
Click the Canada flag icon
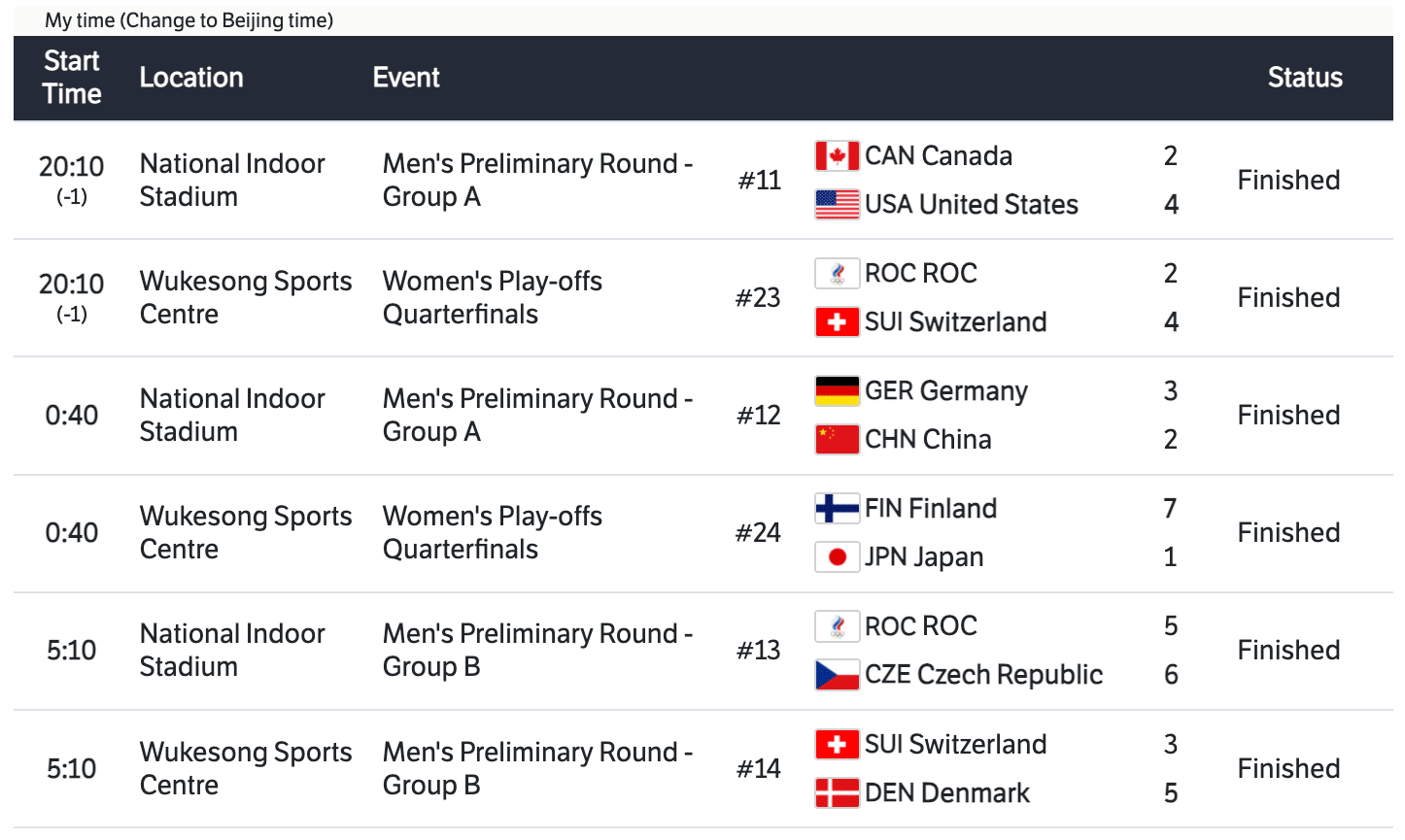click(x=837, y=155)
